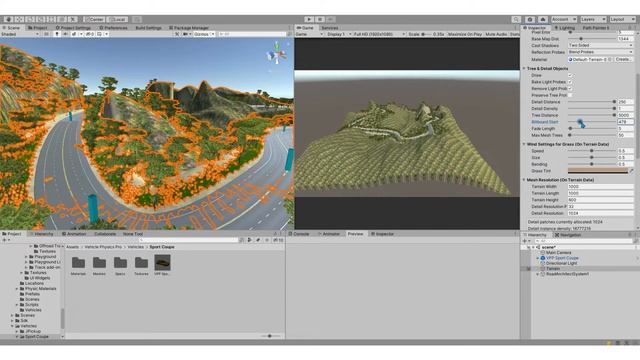Image resolution: width=640 pixels, height=360 pixels.
Task: Click the Pause button
Action: 320,19
